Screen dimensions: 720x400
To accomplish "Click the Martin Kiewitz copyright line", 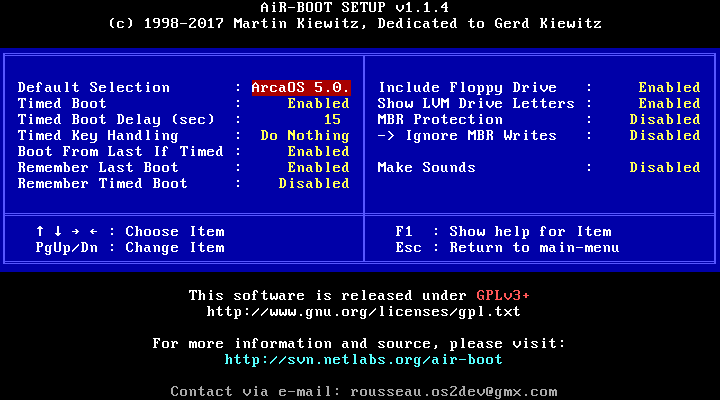I will (354, 24).
